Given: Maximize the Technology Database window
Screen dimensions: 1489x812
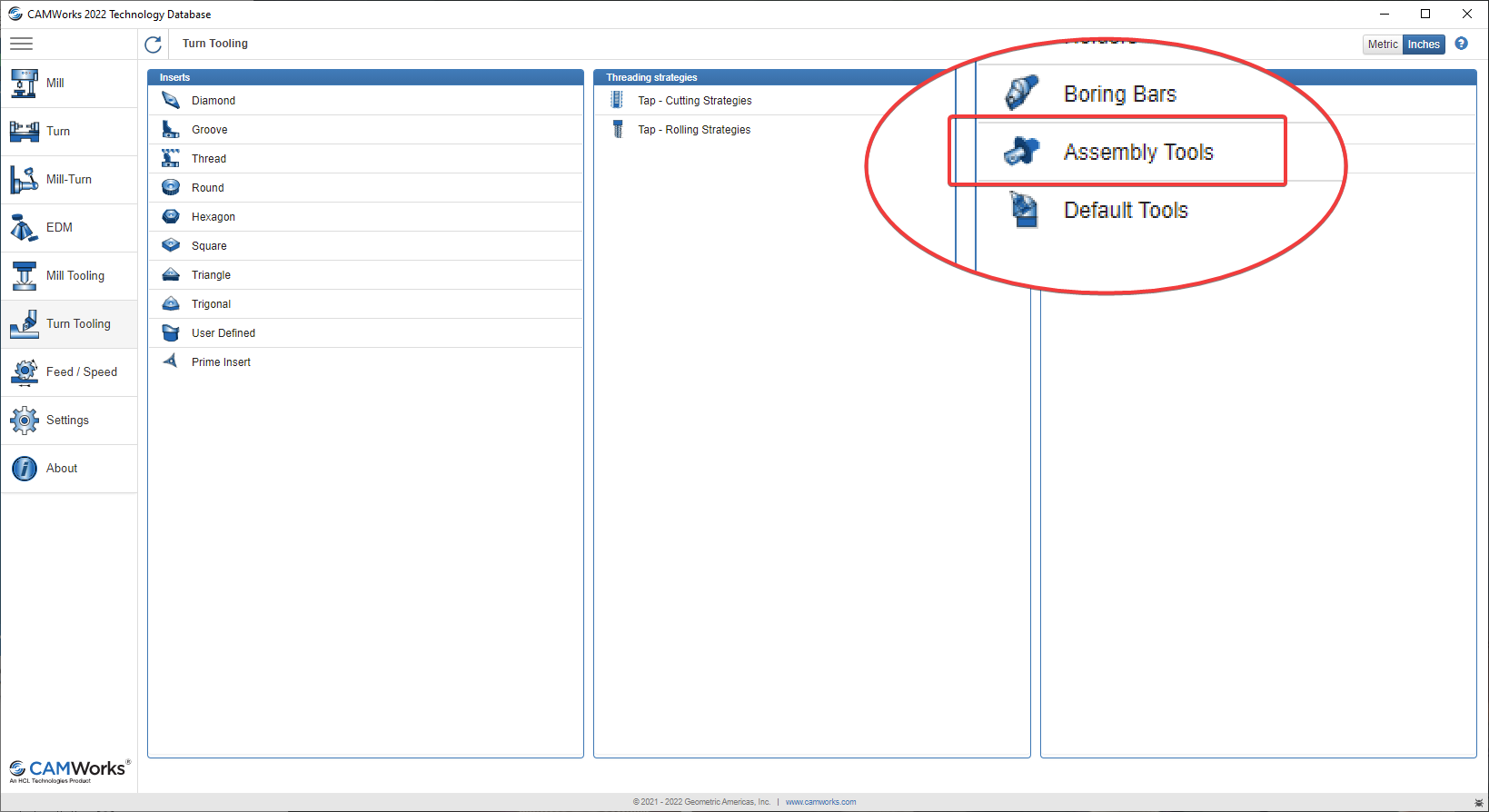Looking at the screenshot, I should tap(1425, 14).
